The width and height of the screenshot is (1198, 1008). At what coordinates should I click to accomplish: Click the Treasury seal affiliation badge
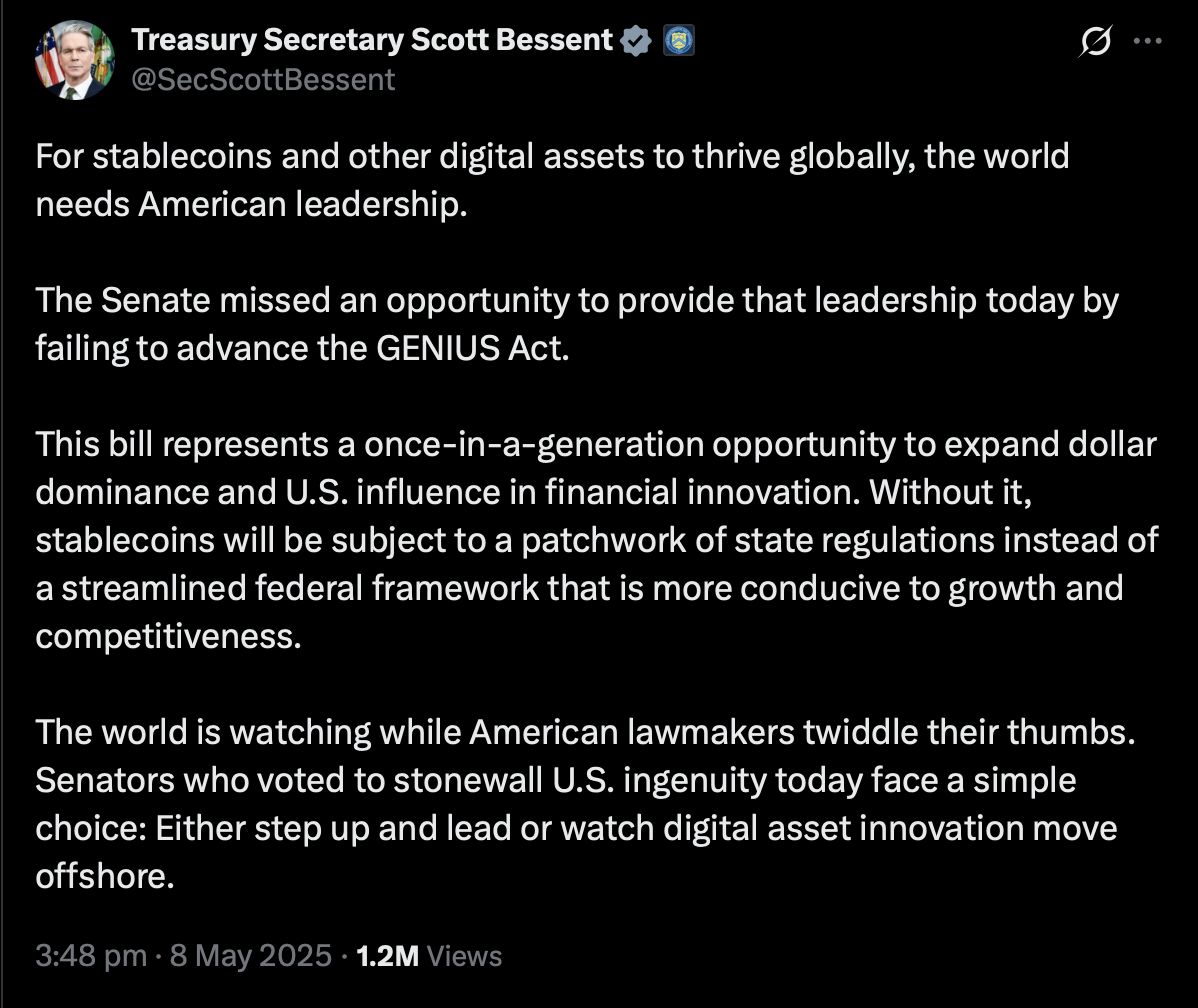pyautogui.click(x=679, y=41)
